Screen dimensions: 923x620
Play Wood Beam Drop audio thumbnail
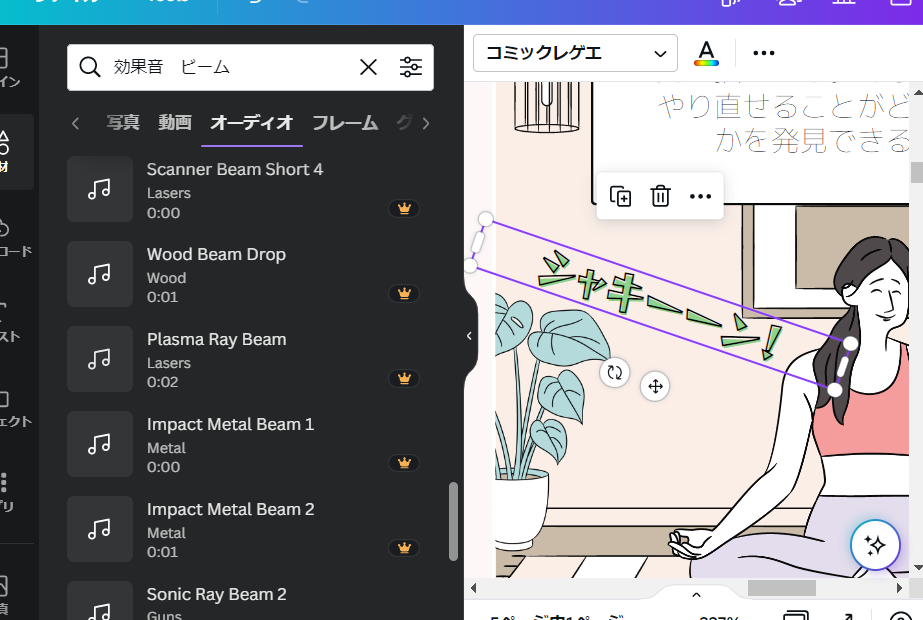click(100, 274)
